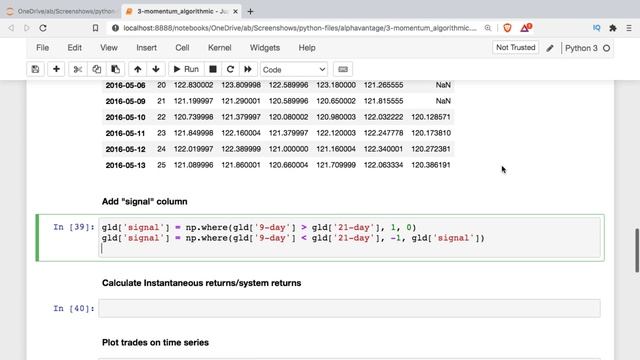Open browser hamburger menu

coord(629,28)
